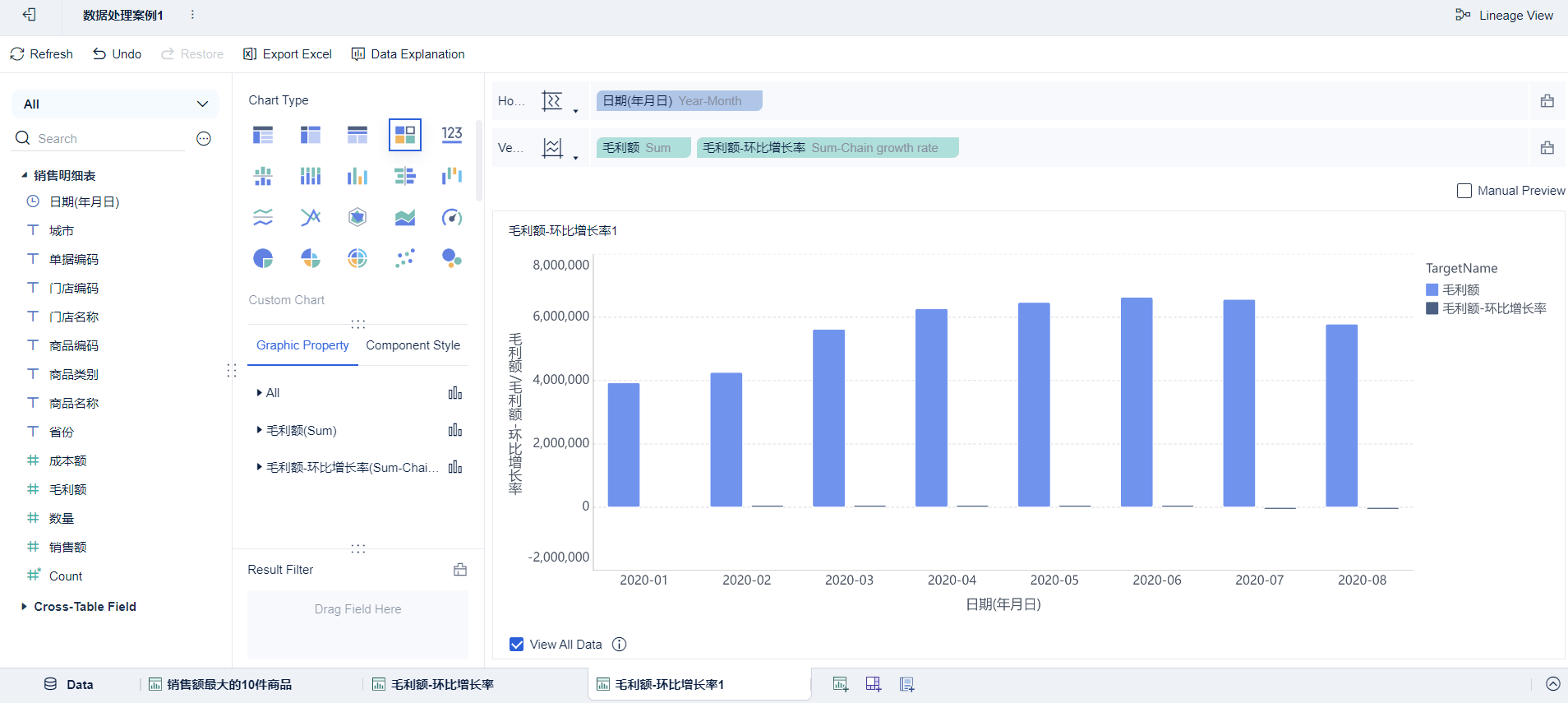
Task: Select the KPI indicator card (123) chart
Action: [452, 135]
